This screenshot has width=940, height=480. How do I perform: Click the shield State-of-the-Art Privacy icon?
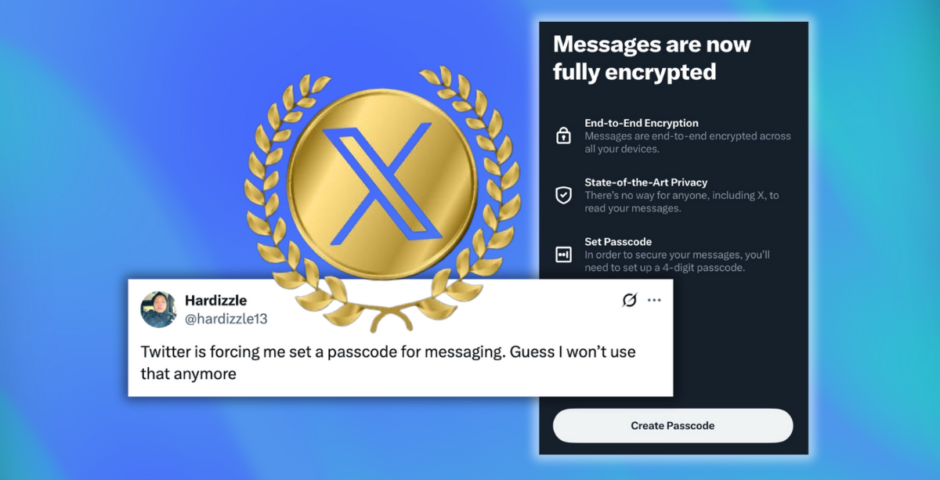click(x=563, y=195)
